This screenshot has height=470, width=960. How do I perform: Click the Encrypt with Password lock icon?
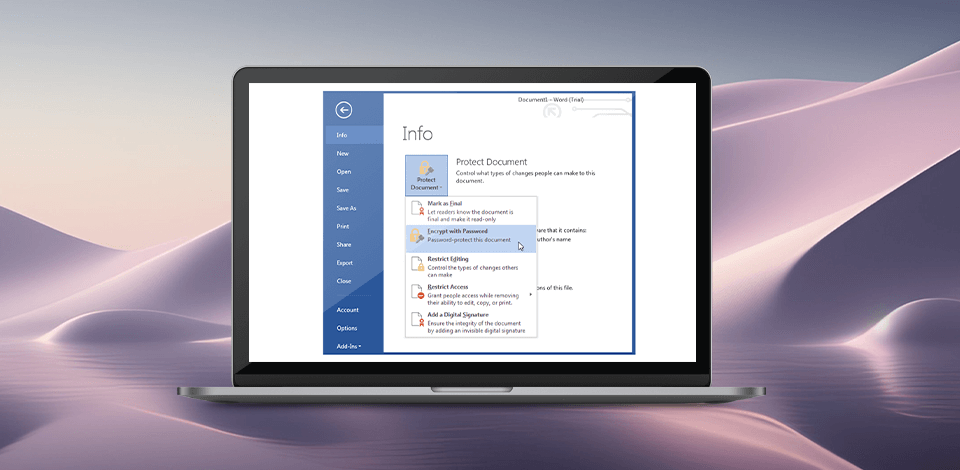(x=418, y=236)
